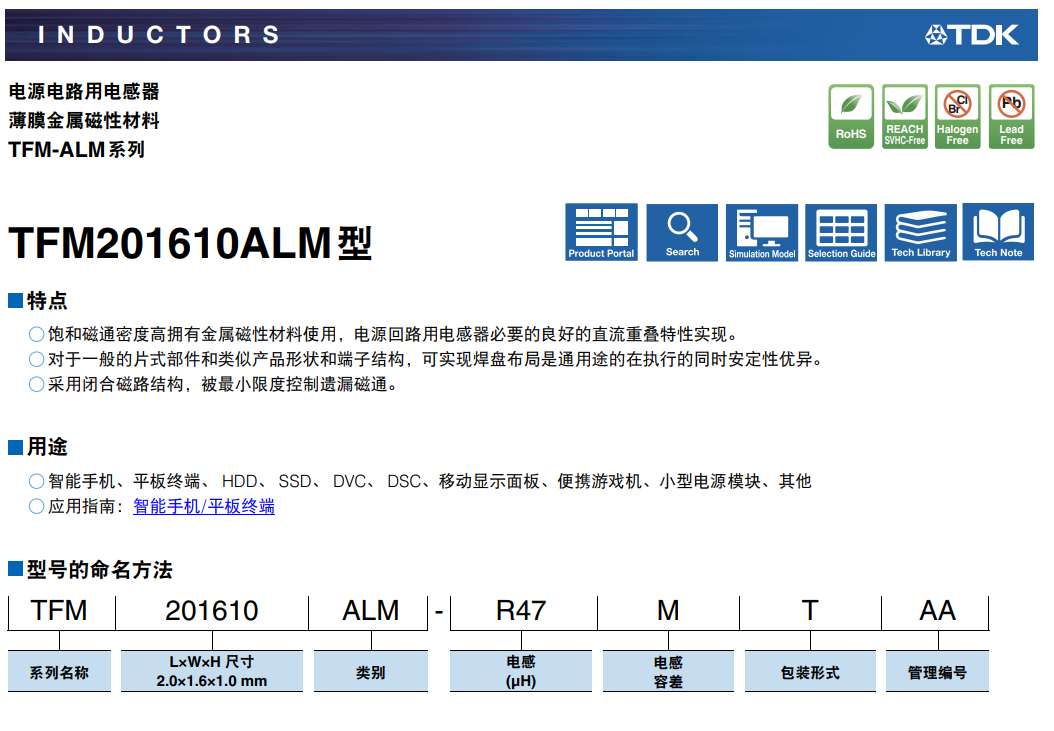Click the TDK logo in header
Screen dimensions: 1054x731
click(972, 35)
